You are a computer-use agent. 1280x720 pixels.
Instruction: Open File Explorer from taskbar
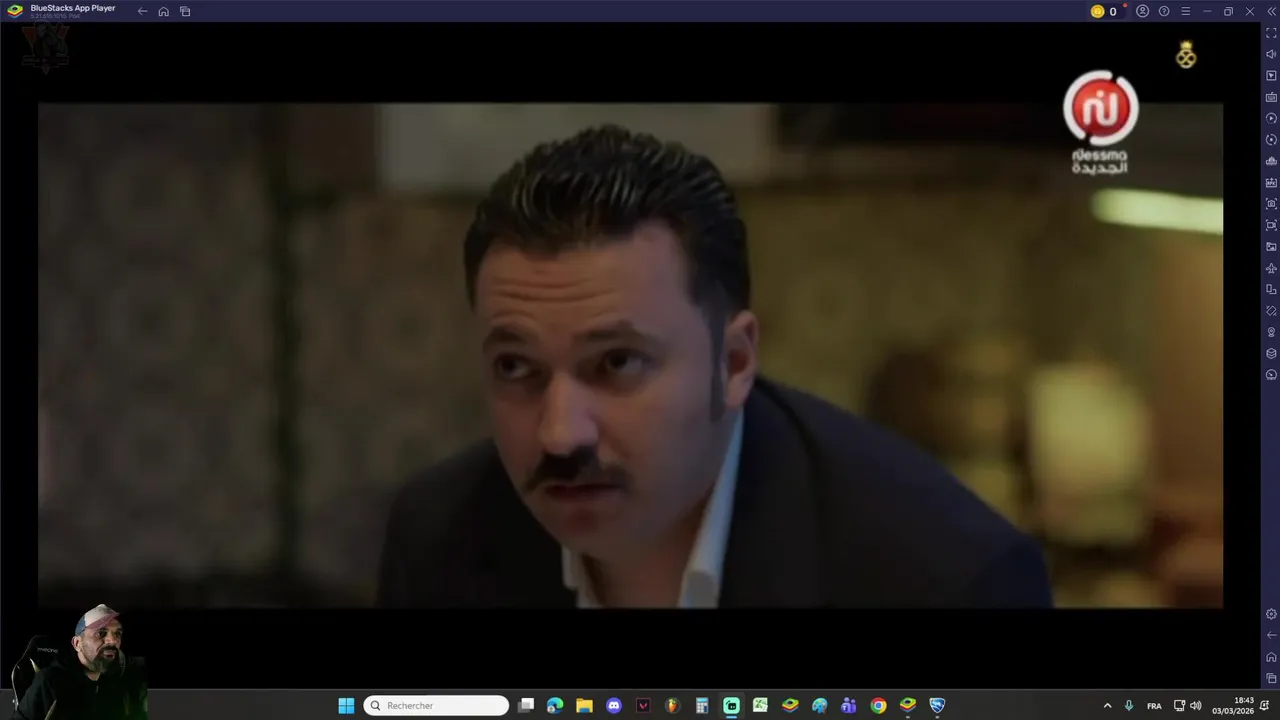[584, 706]
